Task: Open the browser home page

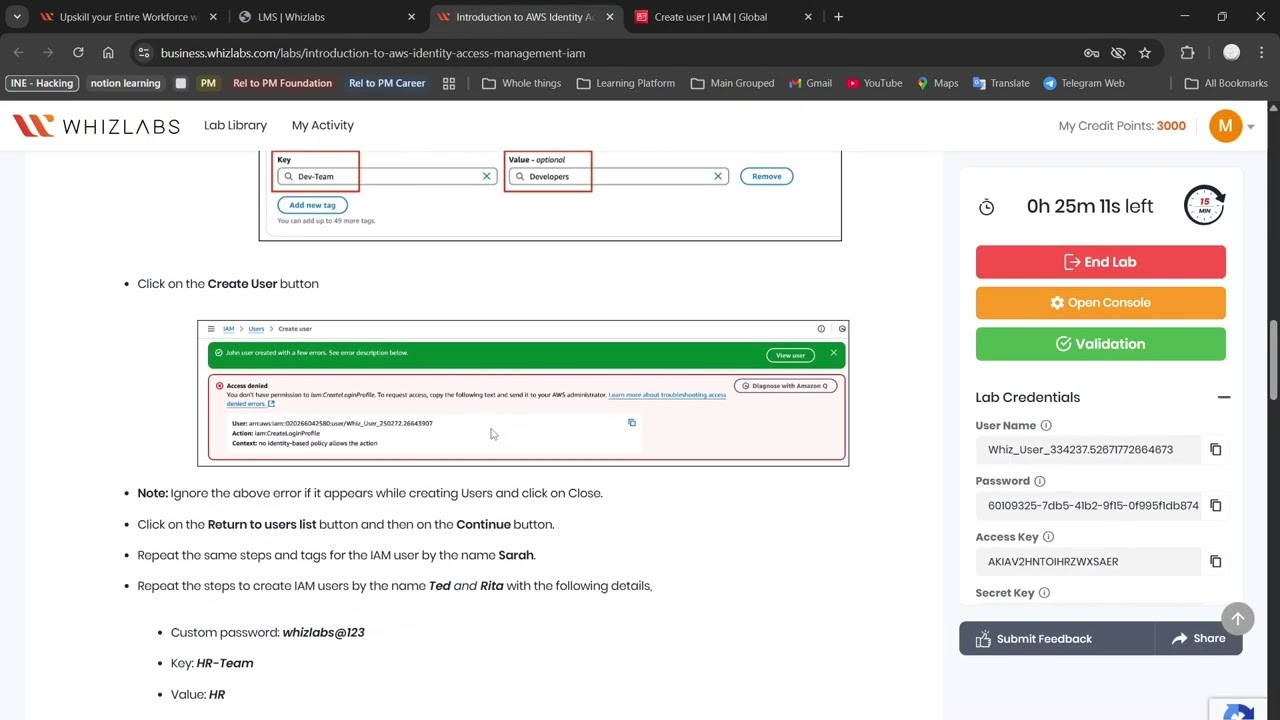Action: click(108, 53)
